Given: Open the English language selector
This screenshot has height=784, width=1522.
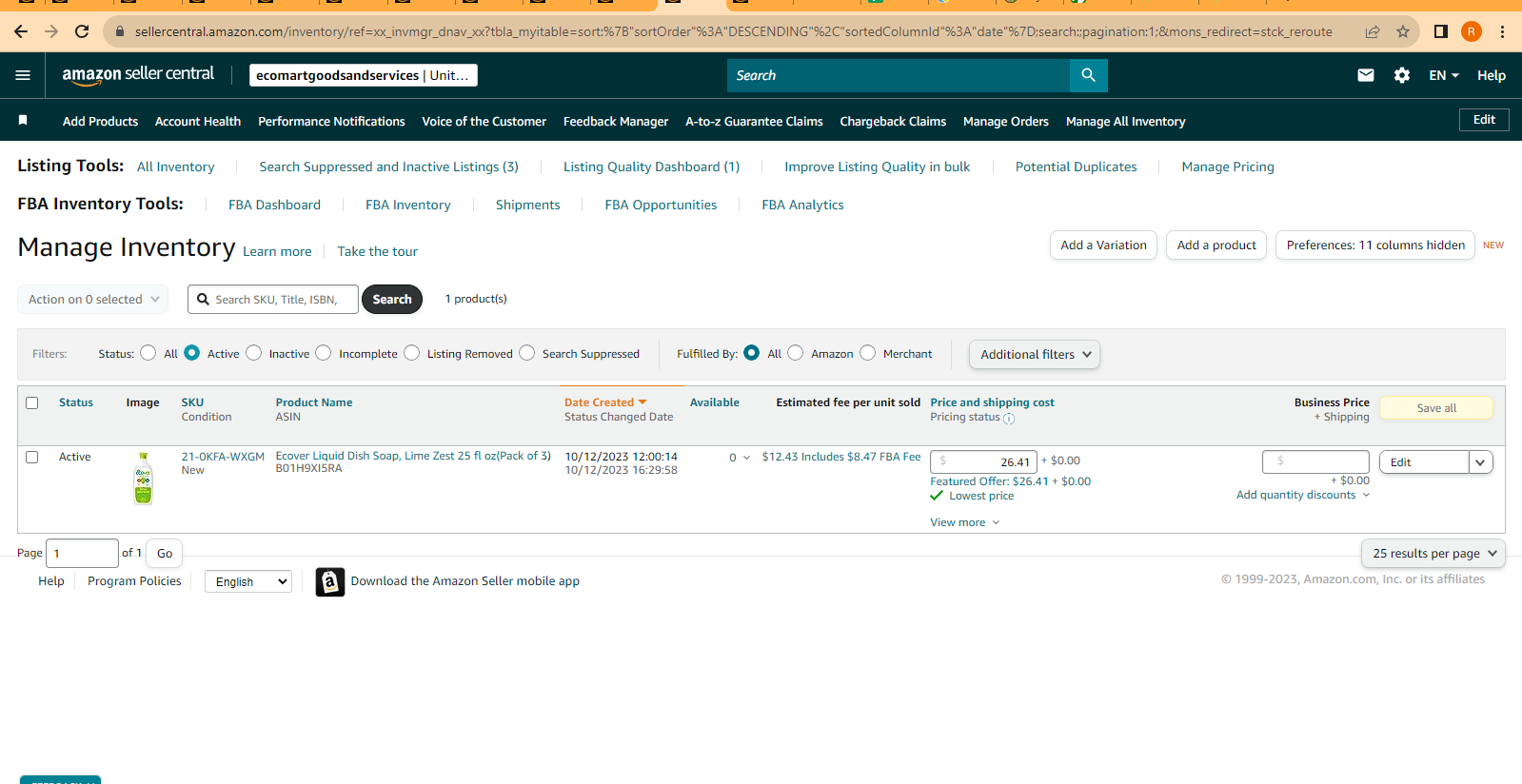Looking at the screenshot, I should [248, 581].
